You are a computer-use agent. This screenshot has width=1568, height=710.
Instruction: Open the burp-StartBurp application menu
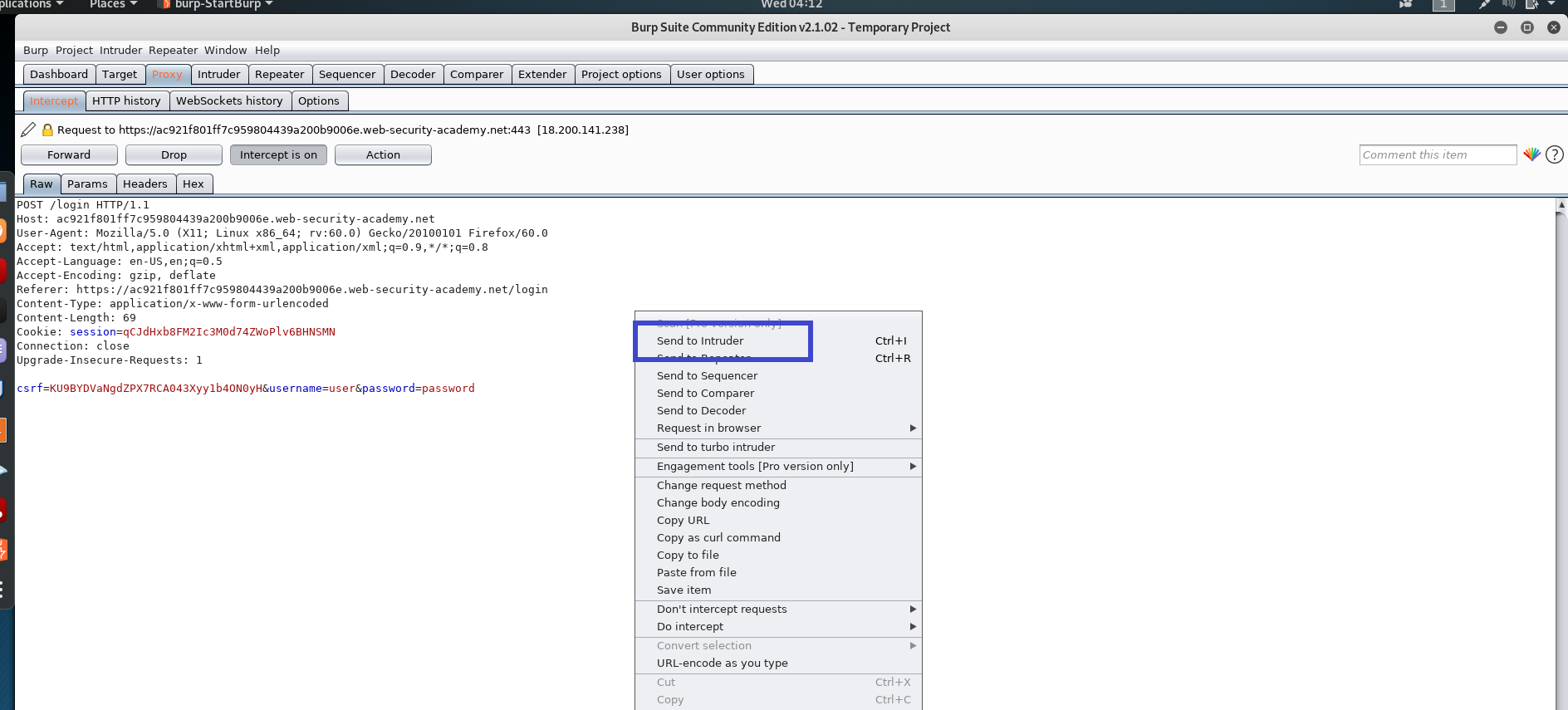(x=218, y=4)
